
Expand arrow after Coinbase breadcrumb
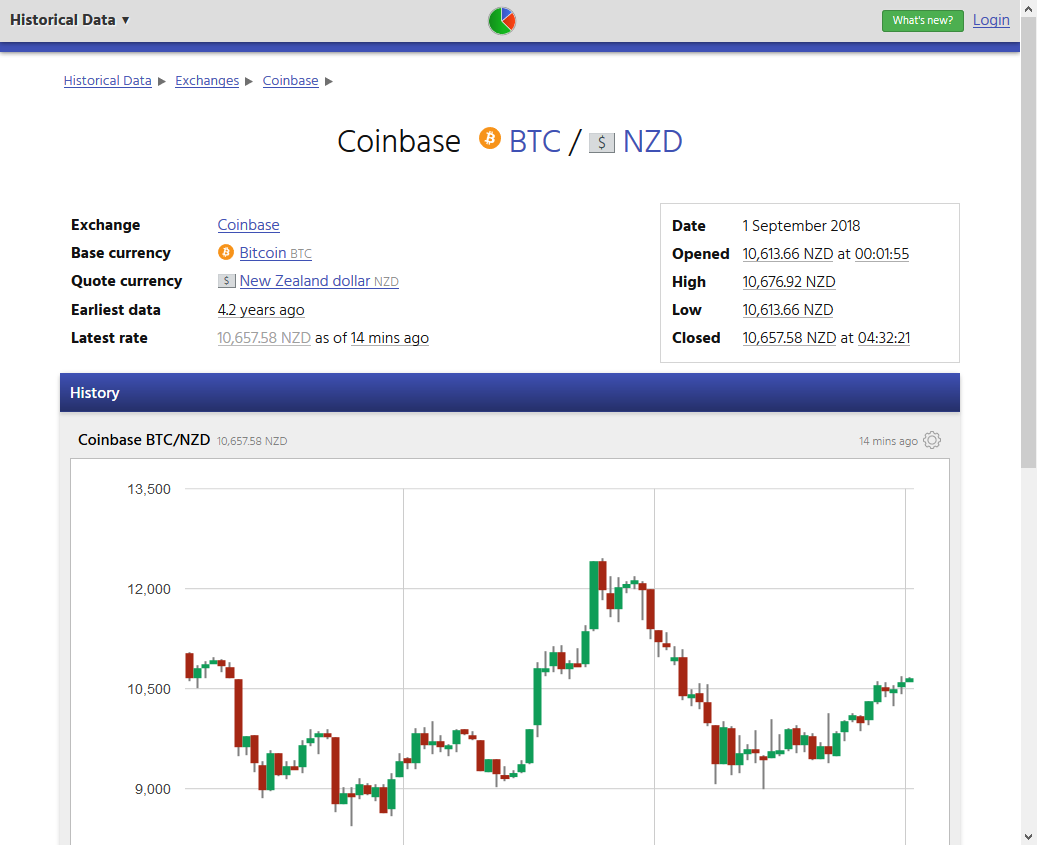coord(329,81)
